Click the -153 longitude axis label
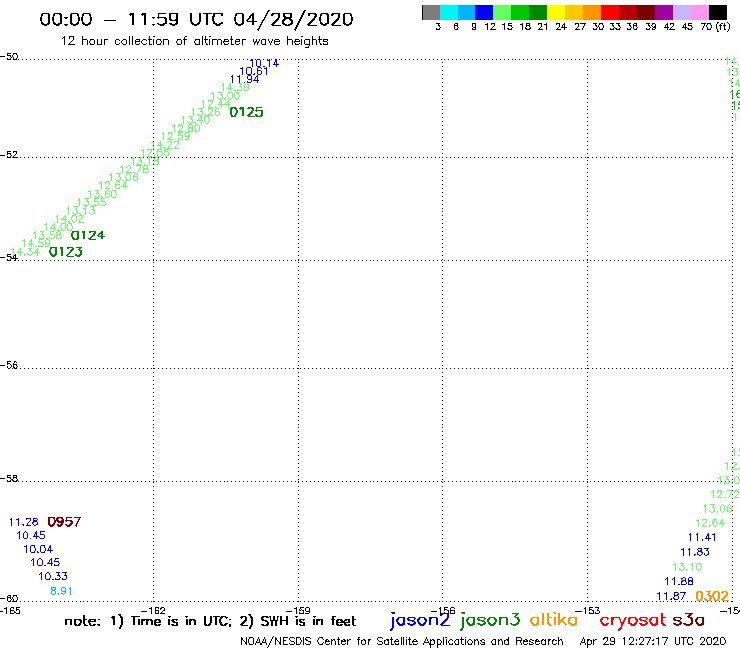The height and width of the screenshot is (650, 740). [x=588, y=611]
